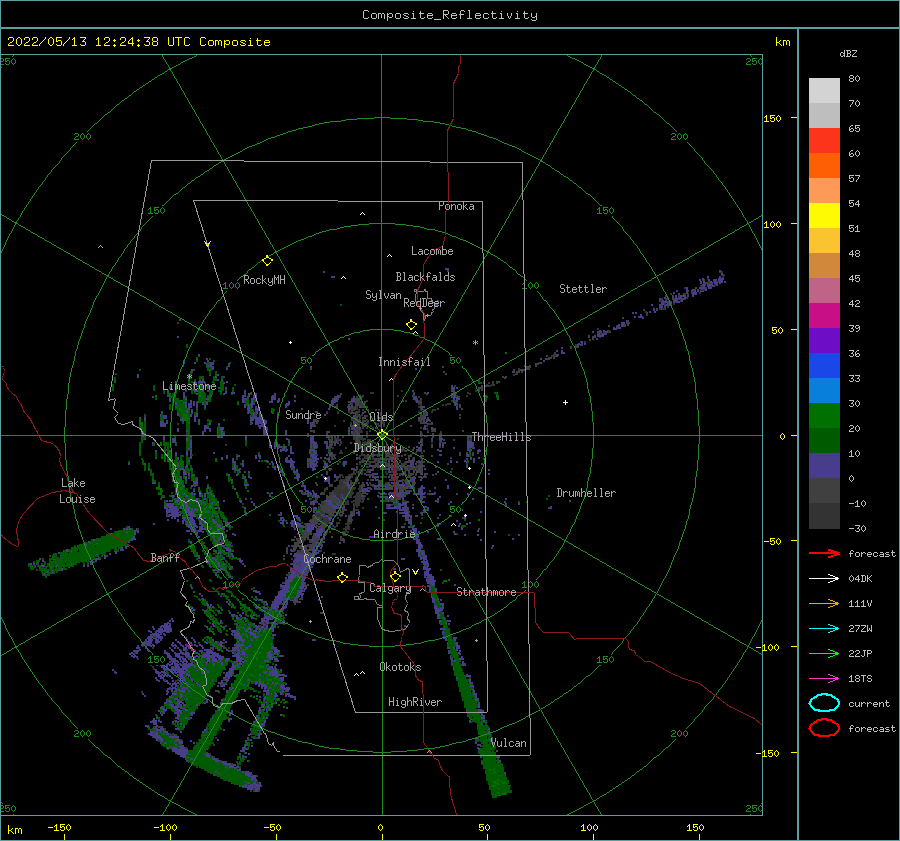
Task: Click the Okotoks label
Action: tap(400, 666)
